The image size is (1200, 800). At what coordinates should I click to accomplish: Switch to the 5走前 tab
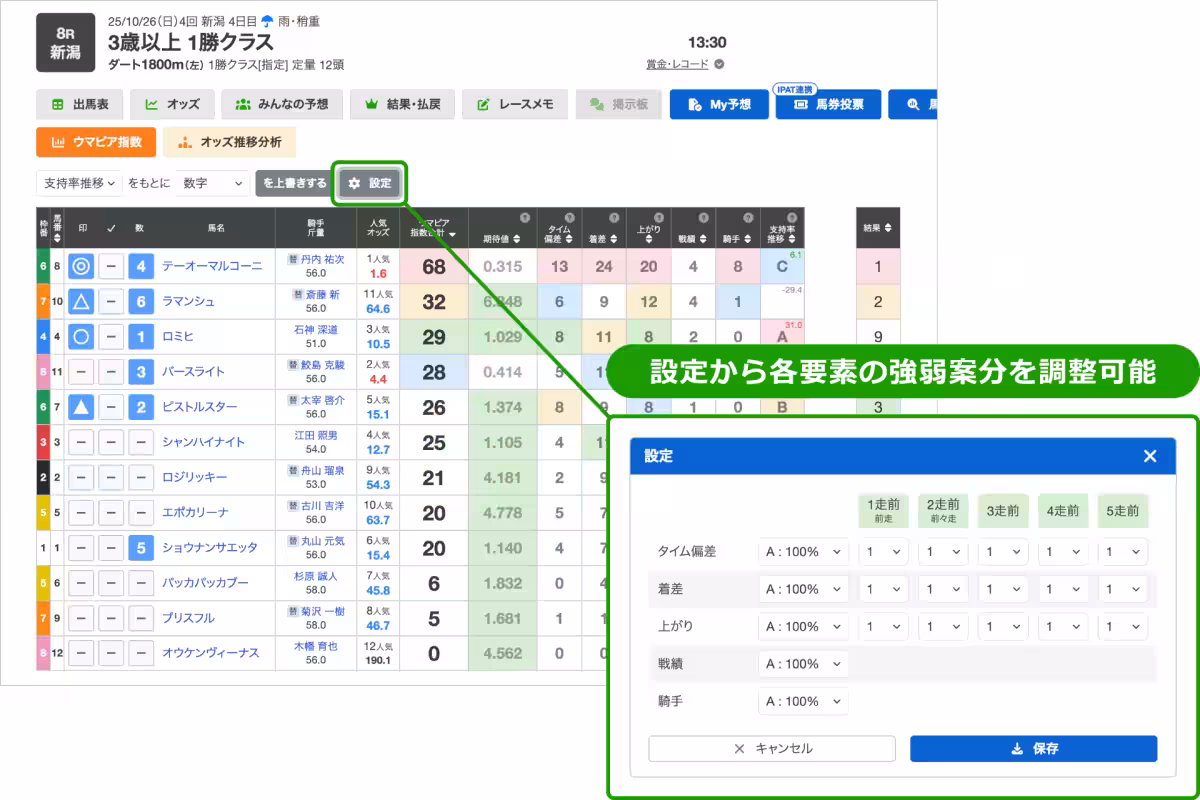coord(1123,510)
